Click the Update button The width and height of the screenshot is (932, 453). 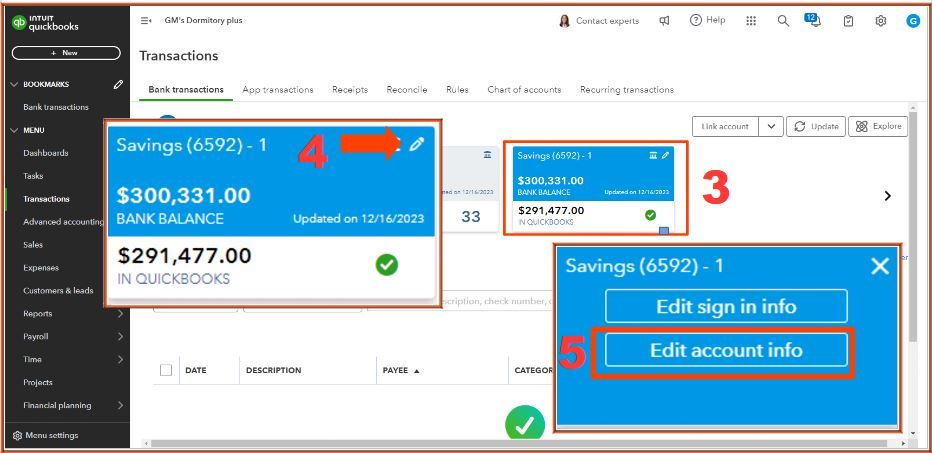pos(816,127)
